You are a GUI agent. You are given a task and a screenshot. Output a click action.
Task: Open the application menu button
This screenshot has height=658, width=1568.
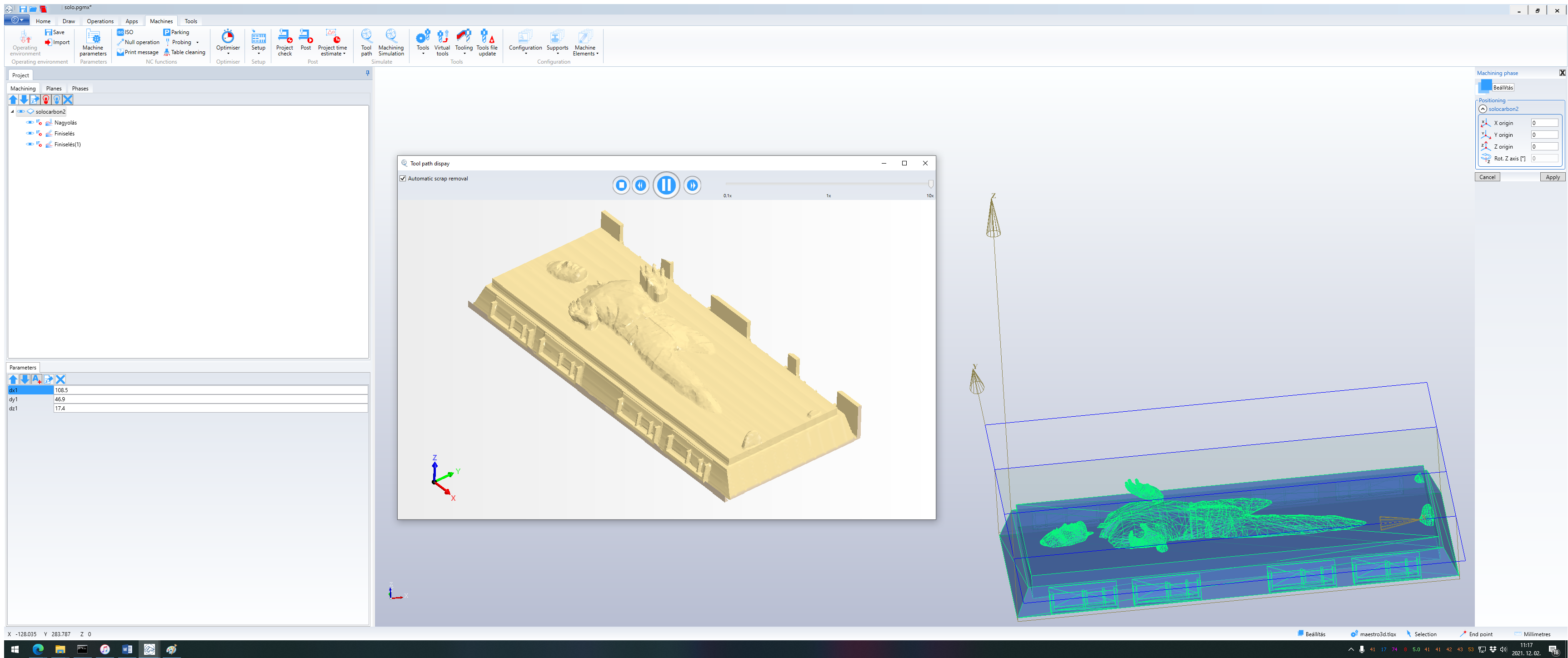(x=16, y=21)
